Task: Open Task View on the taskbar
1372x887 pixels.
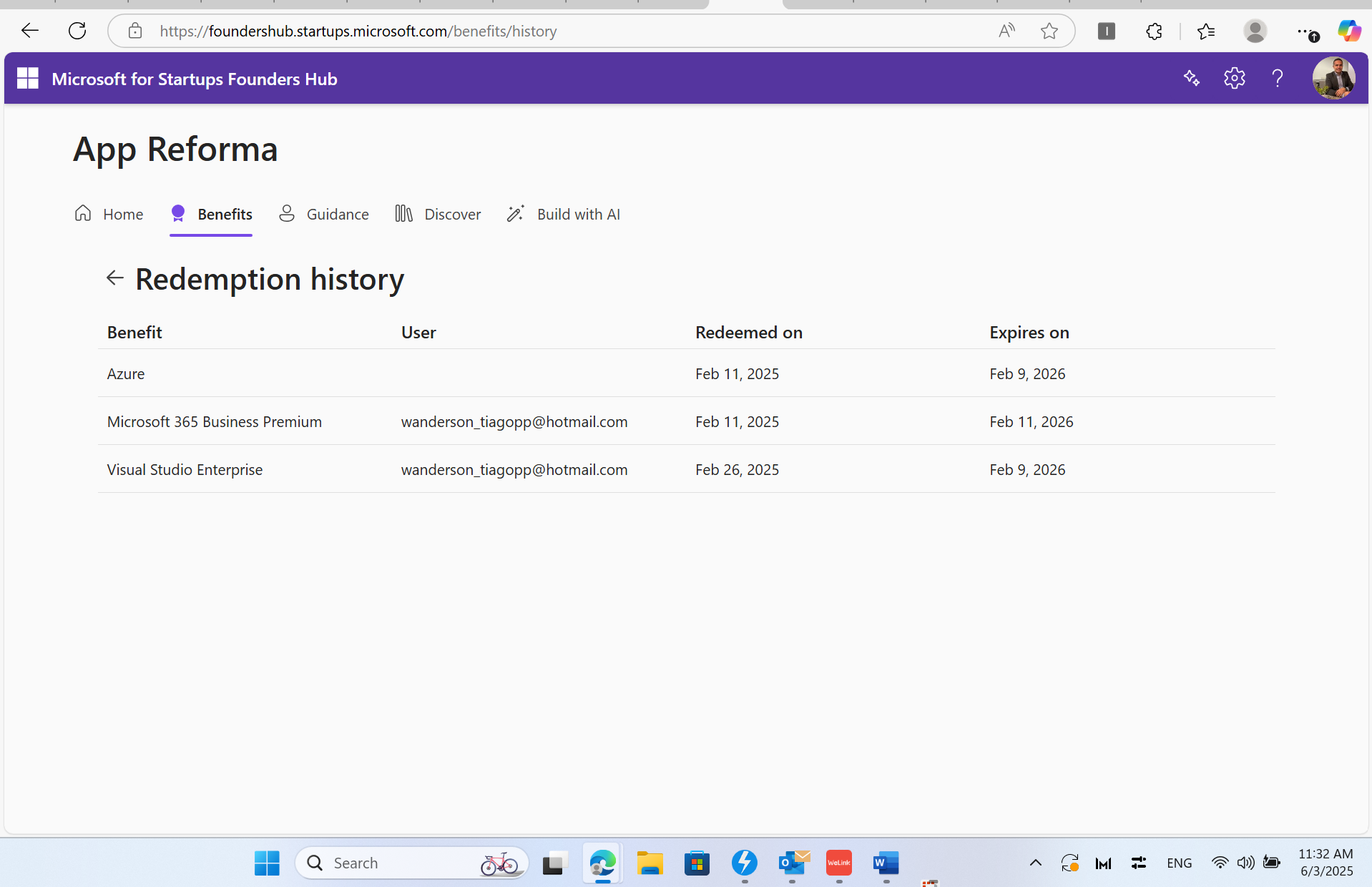Action: coord(554,863)
